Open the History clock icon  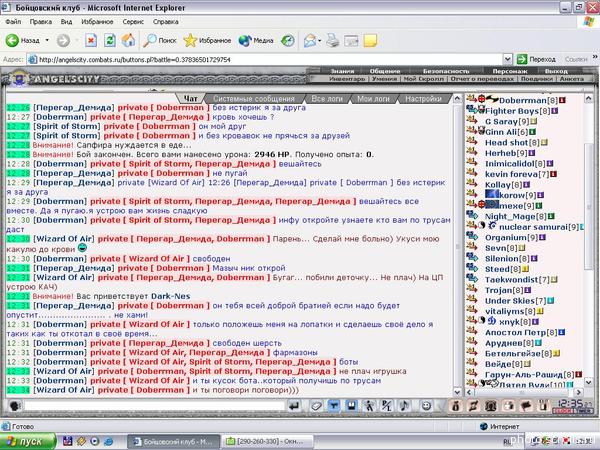[x=288, y=41]
